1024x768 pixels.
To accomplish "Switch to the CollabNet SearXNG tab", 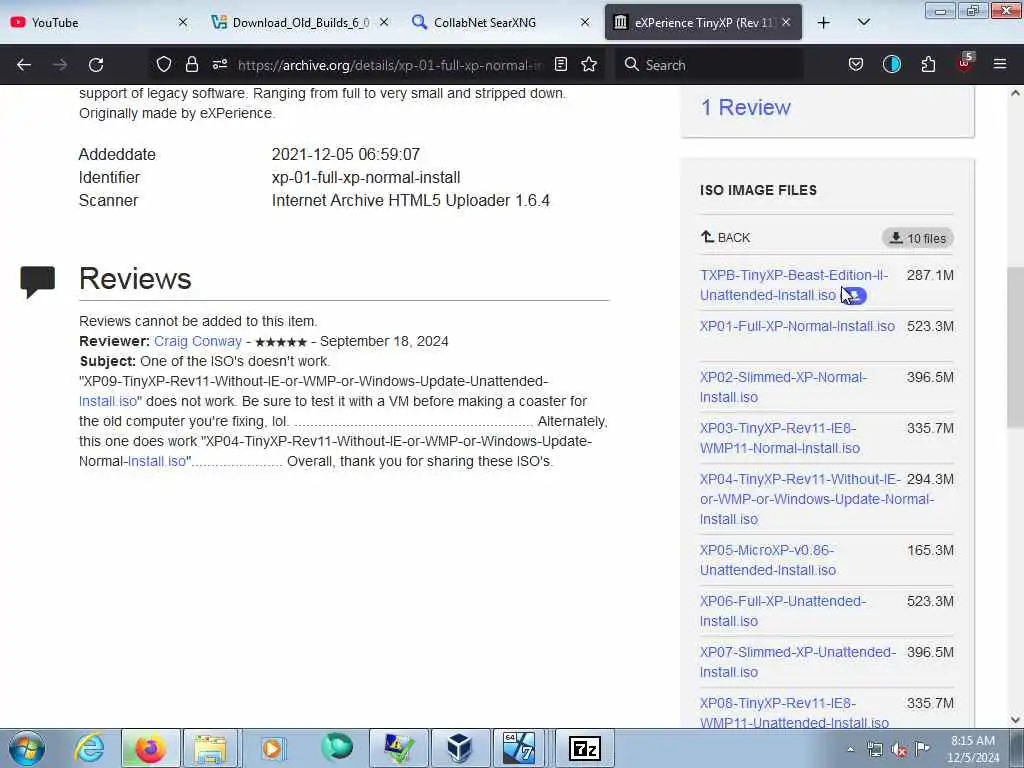I will click(x=500, y=22).
